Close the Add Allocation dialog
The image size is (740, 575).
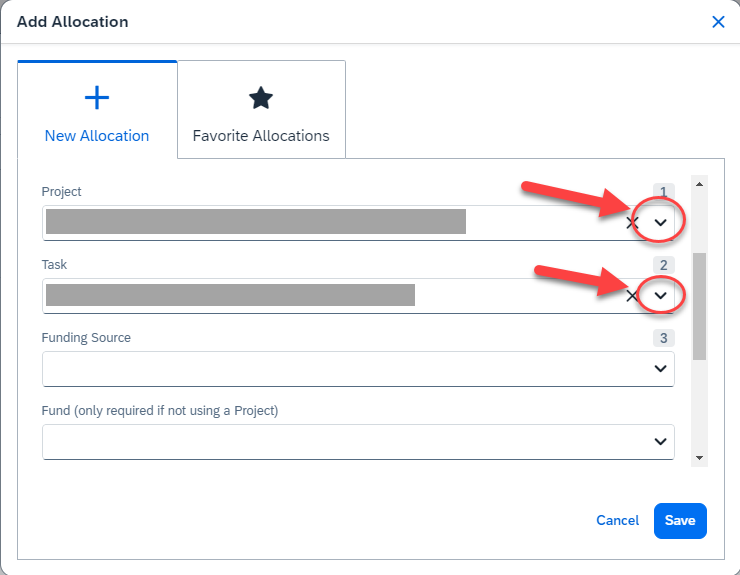click(x=718, y=22)
